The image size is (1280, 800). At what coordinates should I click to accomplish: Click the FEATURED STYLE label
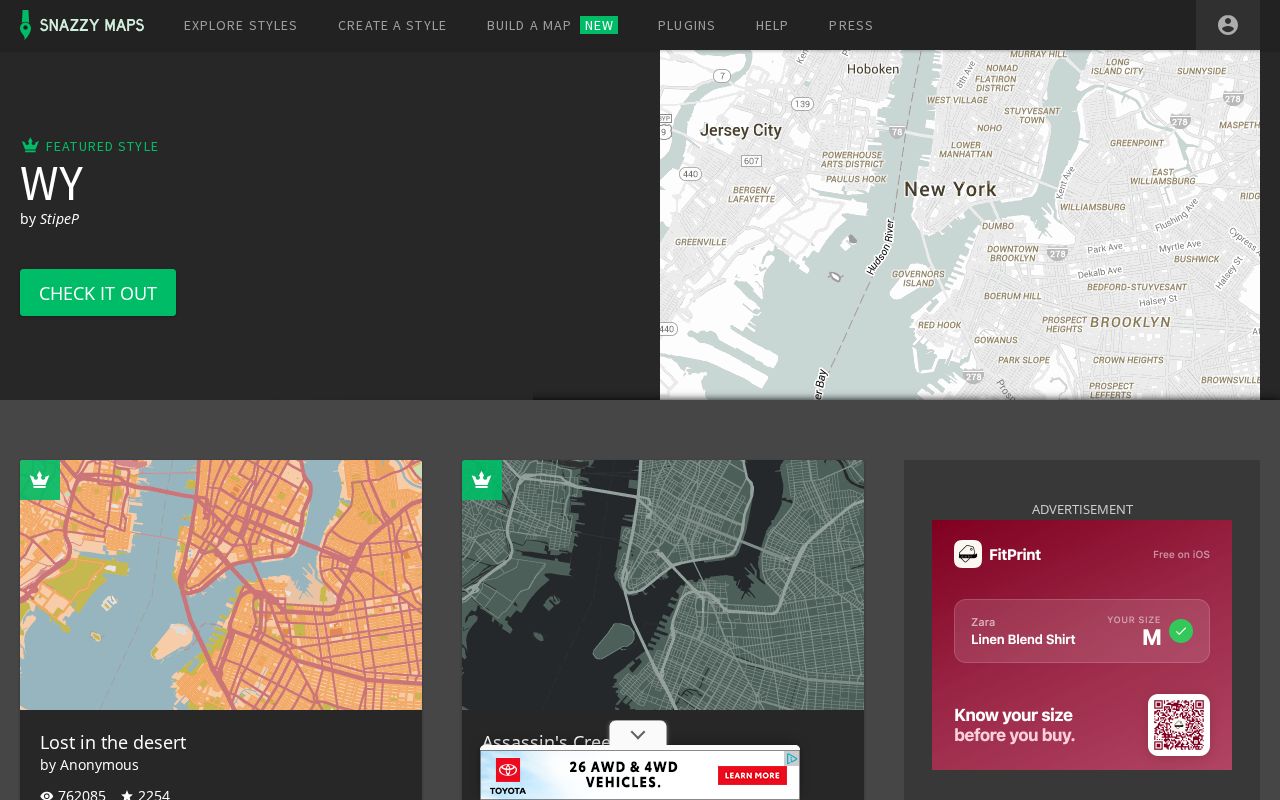coord(102,146)
